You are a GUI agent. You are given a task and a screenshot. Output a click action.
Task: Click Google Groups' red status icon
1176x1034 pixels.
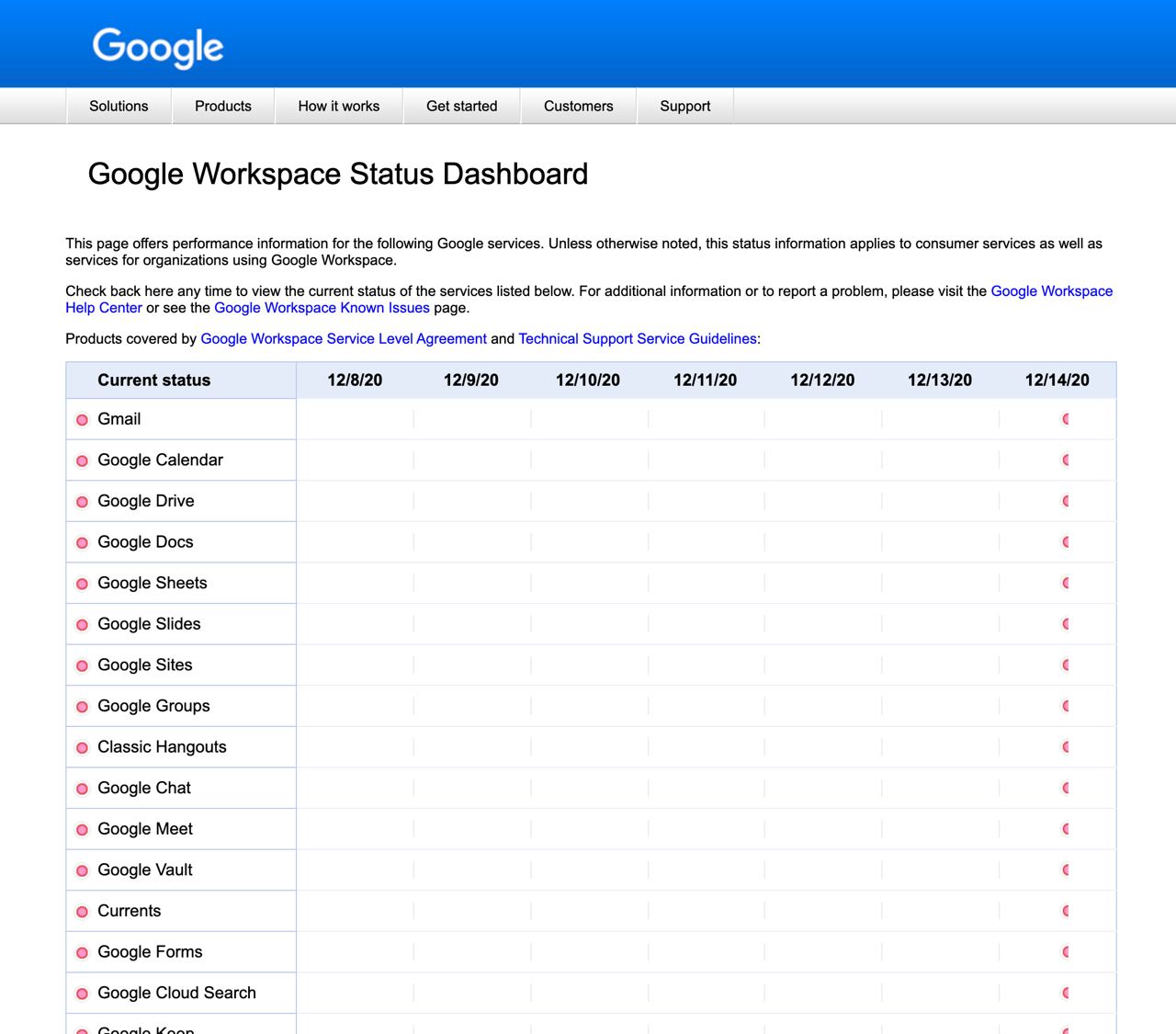click(82, 707)
